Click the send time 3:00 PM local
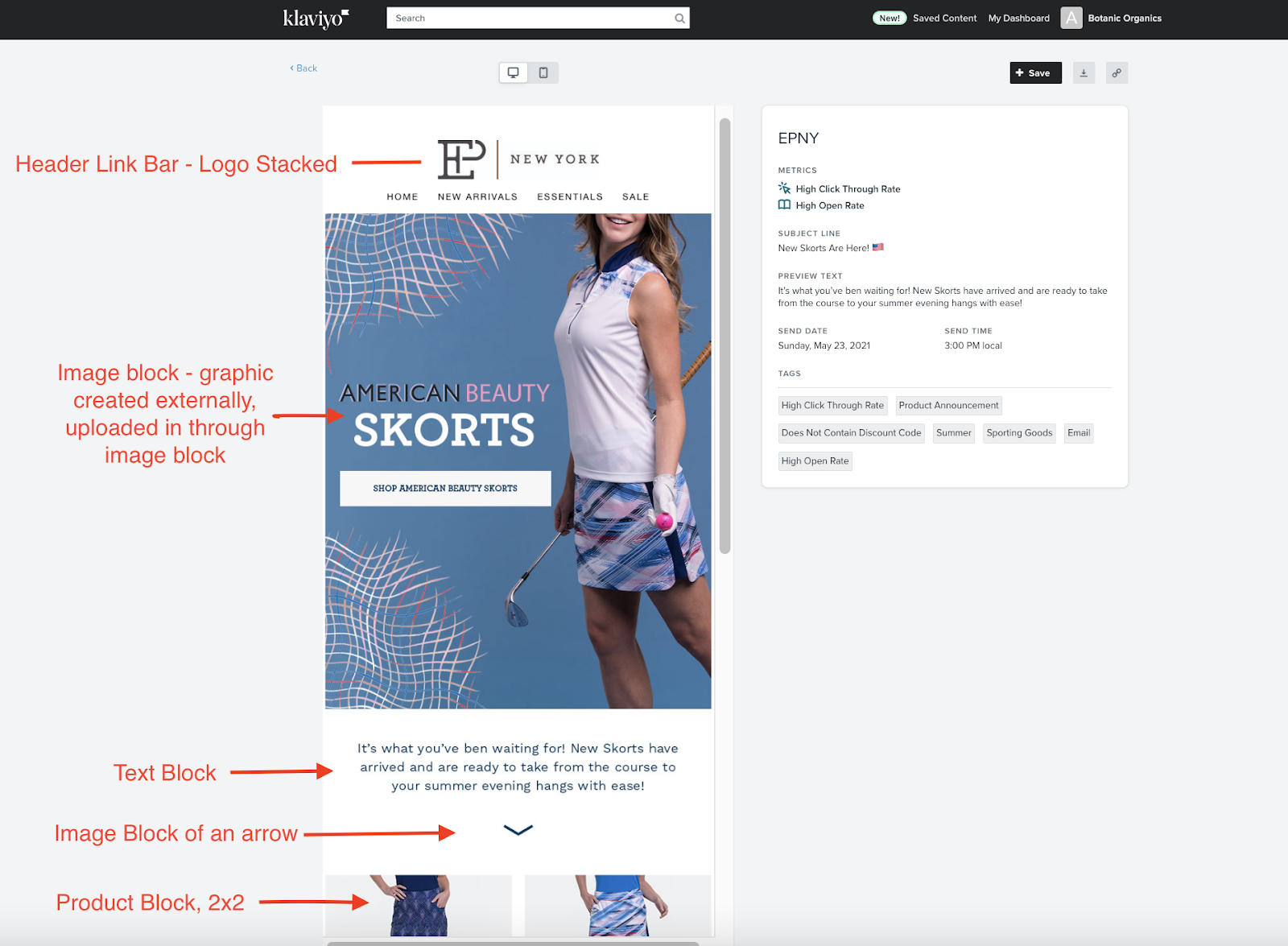Image resolution: width=1288 pixels, height=946 pixels. point(973,345)
